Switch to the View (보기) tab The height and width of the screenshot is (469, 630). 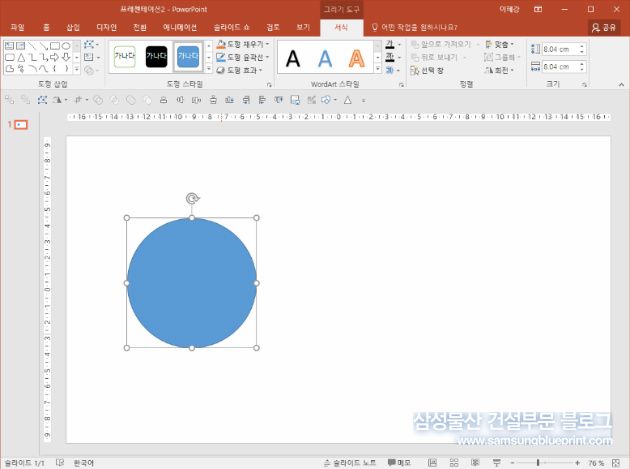(x=303, y=27)
